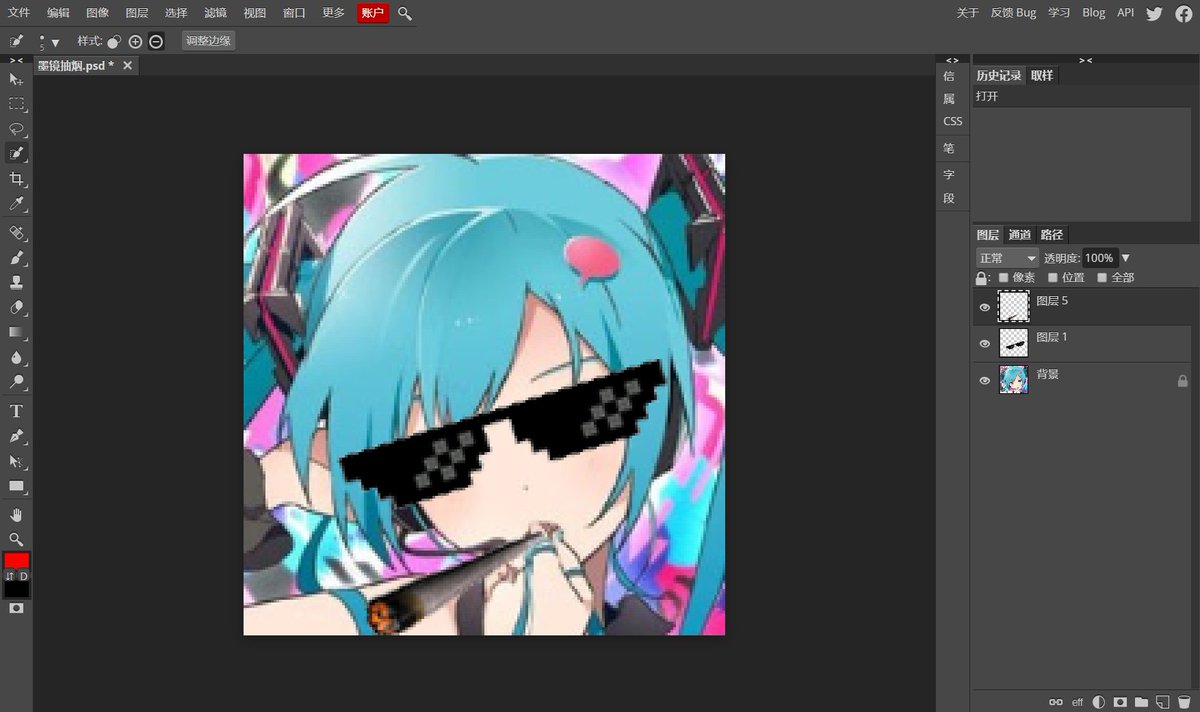Open the 反馈 Bug link

click(x=1013, y=13)
